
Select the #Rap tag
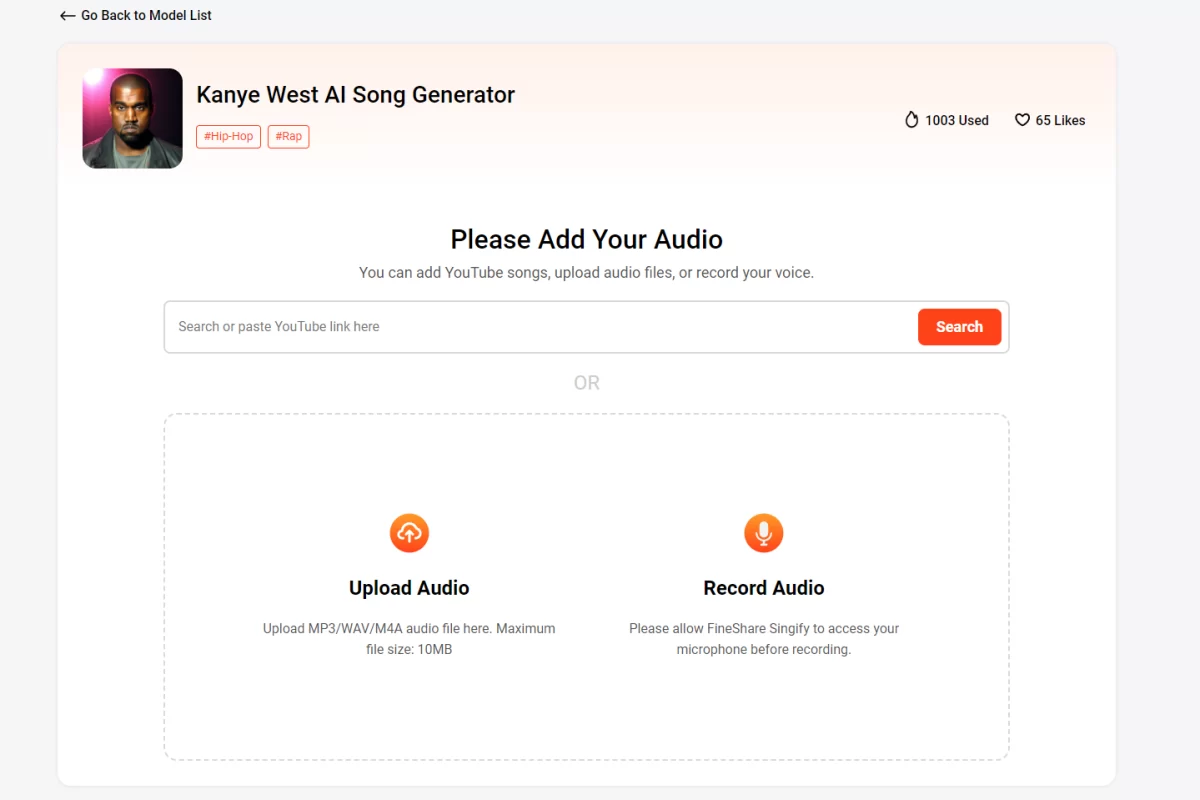coord(288,136)
